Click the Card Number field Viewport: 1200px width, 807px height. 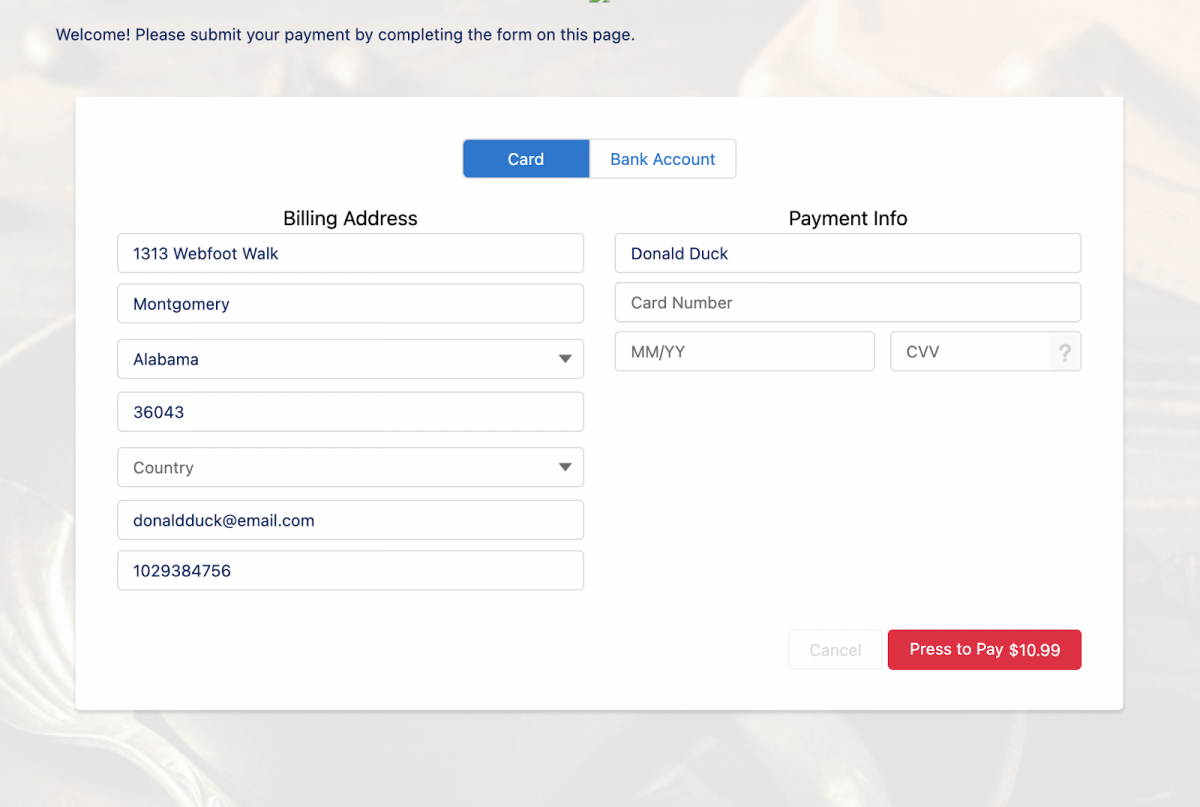[x=848, y=302]
